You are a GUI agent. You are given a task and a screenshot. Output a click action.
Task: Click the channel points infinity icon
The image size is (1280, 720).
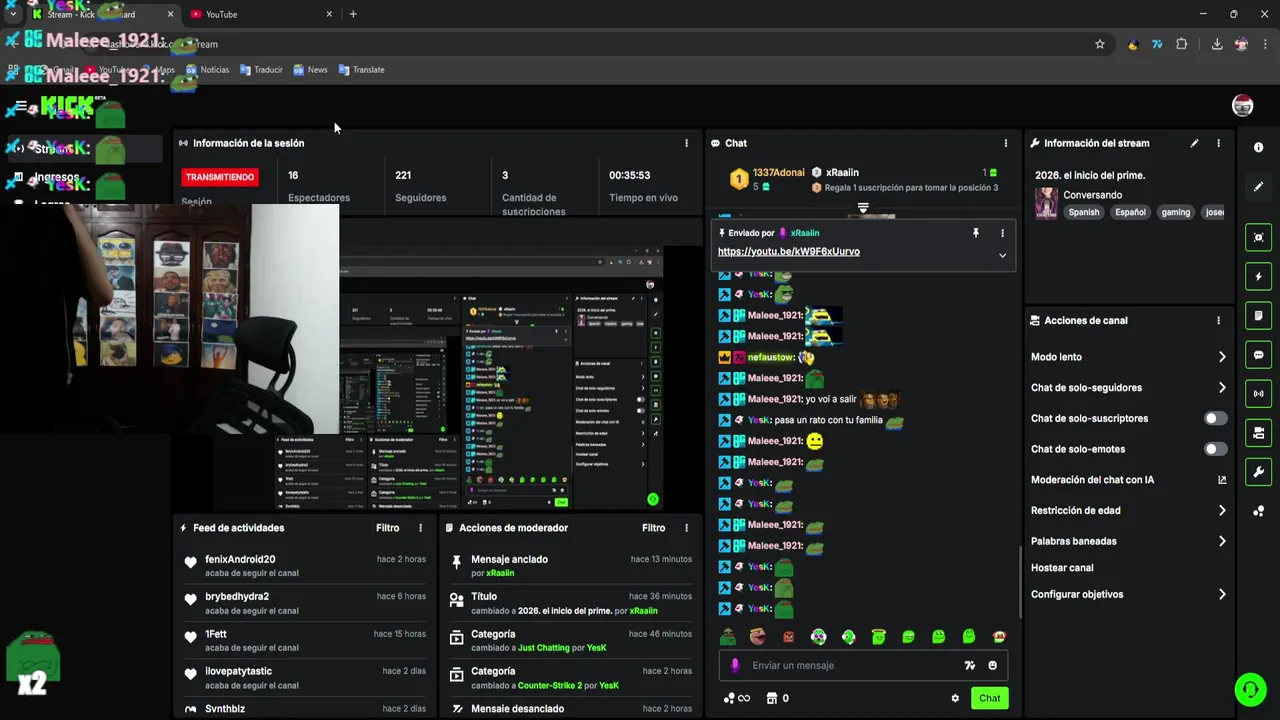click(x=736, y=698)
